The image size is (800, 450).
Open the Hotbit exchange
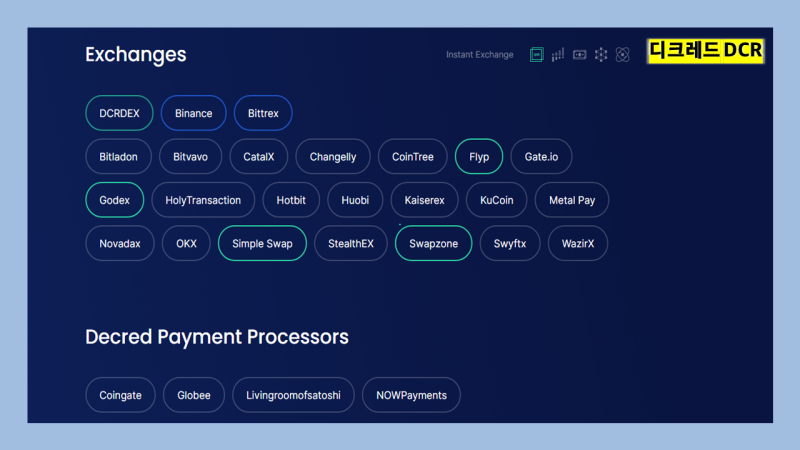(x=291, y=200)
